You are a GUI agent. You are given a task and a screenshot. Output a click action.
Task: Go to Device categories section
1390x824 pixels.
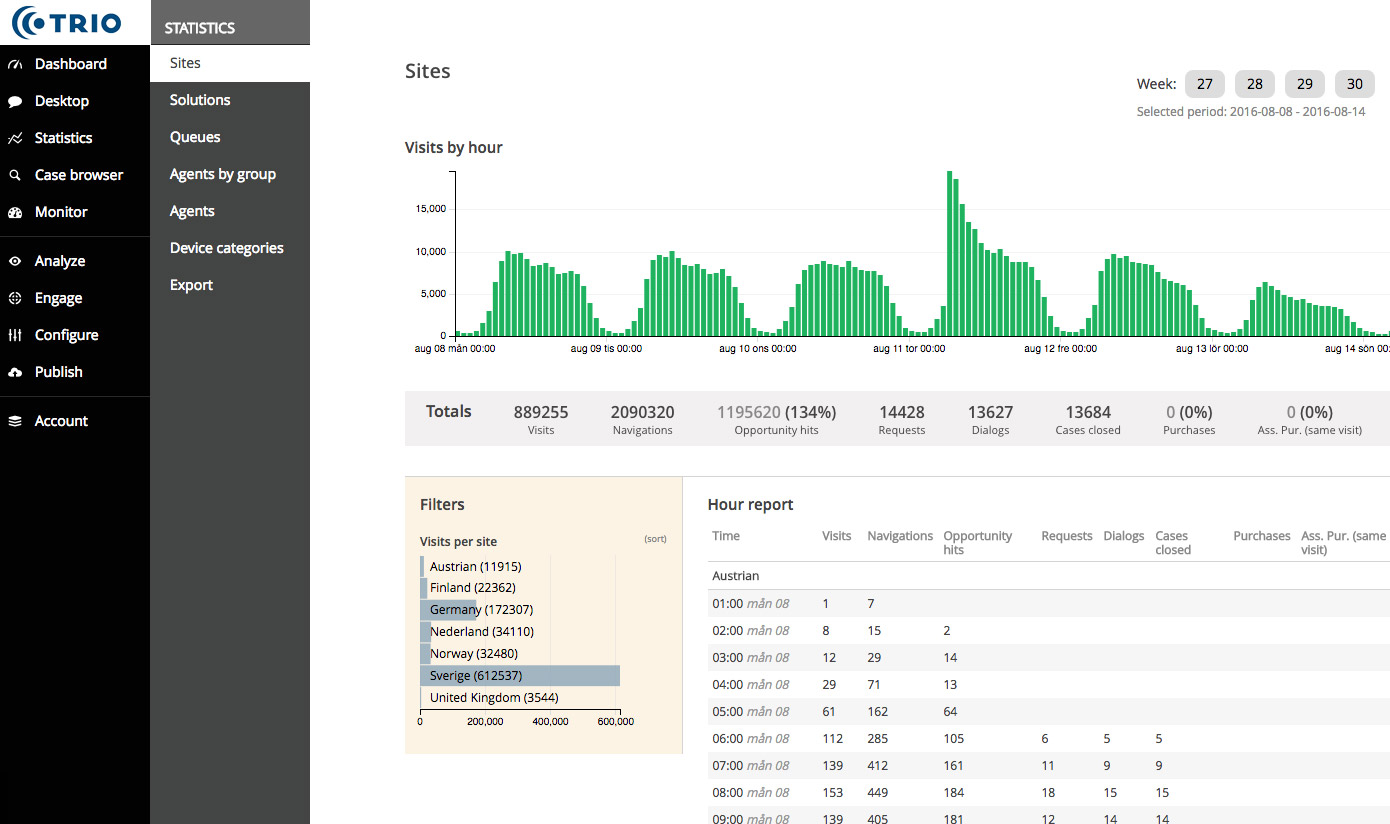point(226,248)
